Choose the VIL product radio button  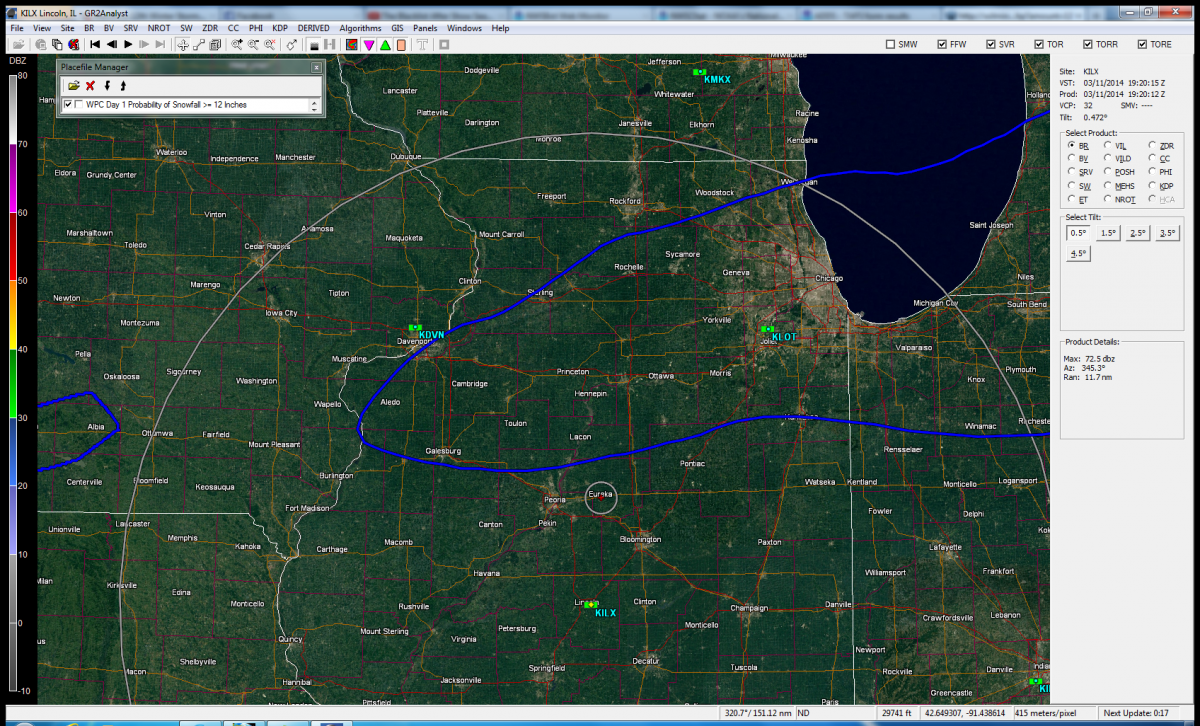coord(1108,145)
